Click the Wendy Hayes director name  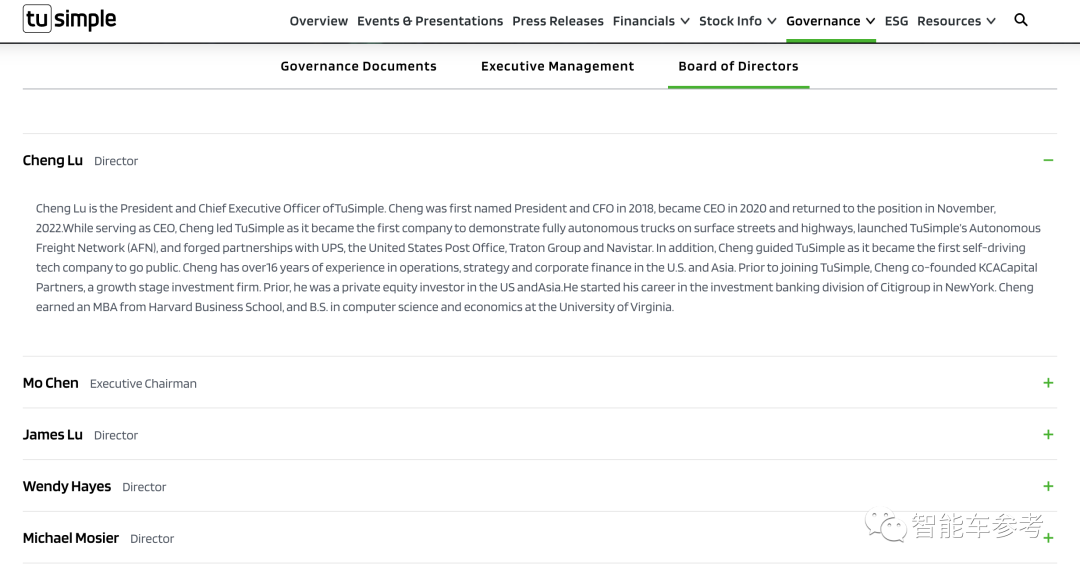coord(67,487)
